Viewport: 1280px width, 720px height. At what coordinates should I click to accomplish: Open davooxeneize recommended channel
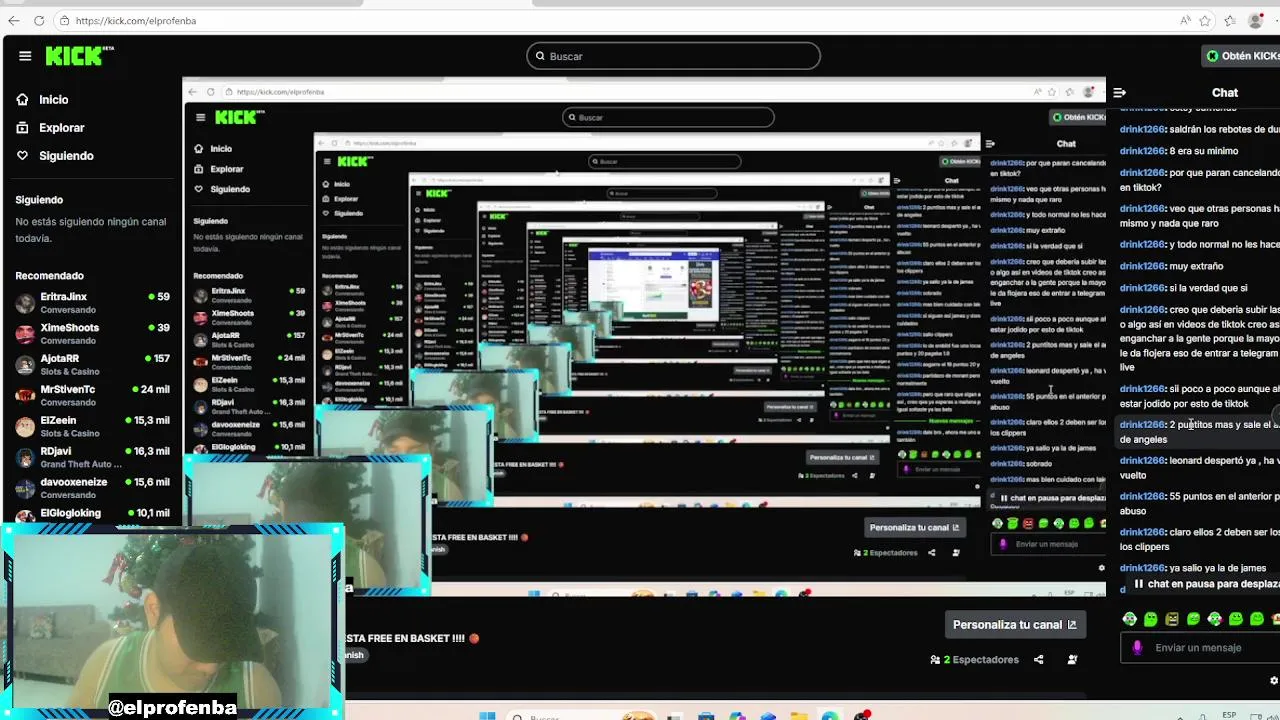point(92,489)
